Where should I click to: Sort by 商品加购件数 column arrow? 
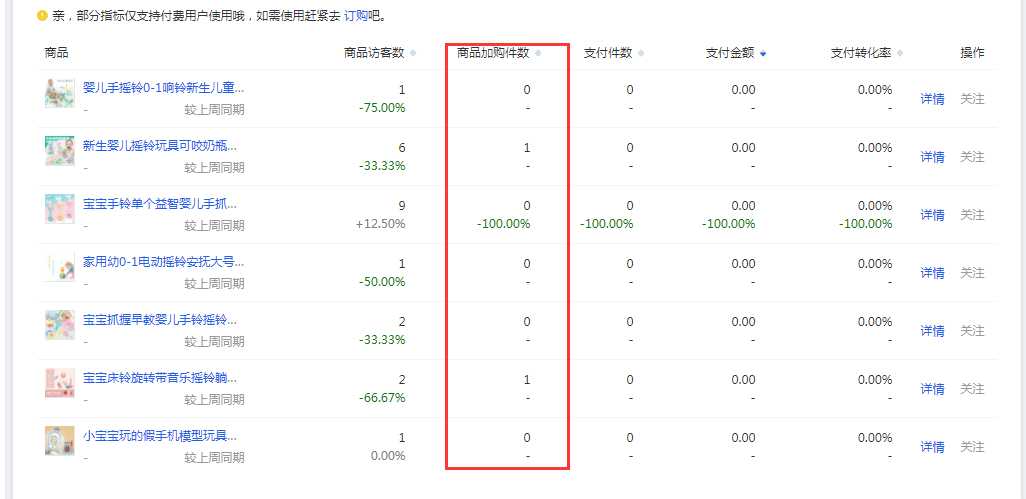538,54
